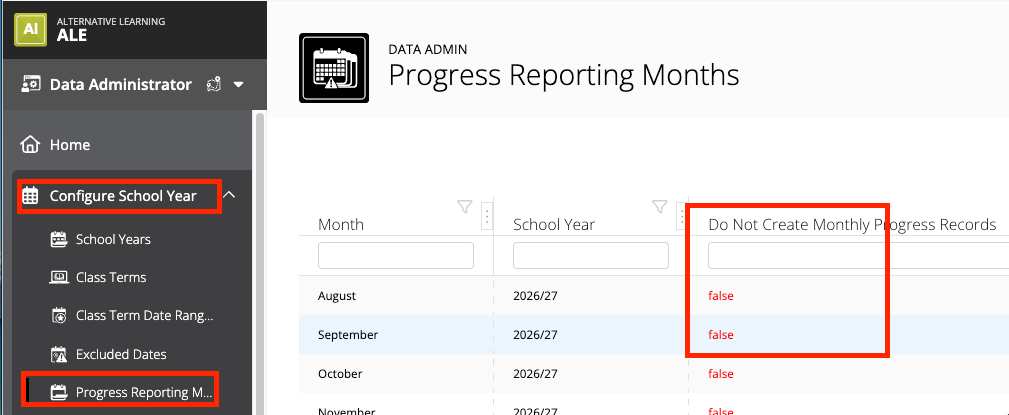Image resolution: width=1009 pixels, height=415 pixels.
Task: Click the ALE logo icon
Action: click(30, 30)
